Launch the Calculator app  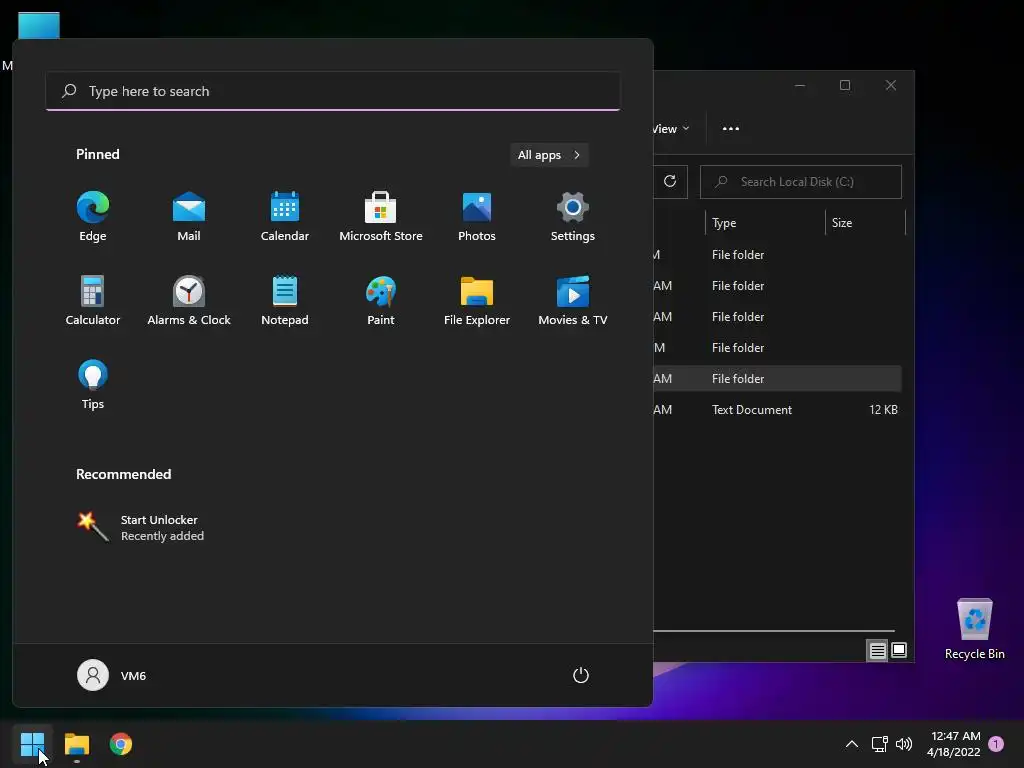(x=93, y=301)
